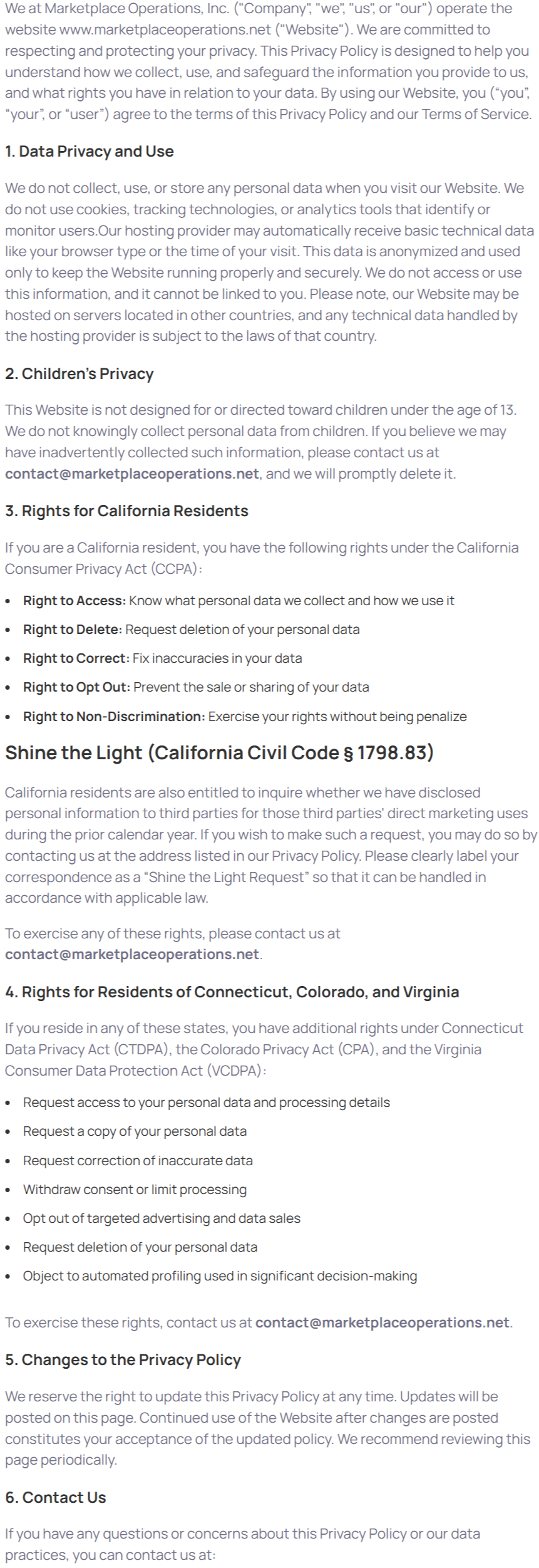
Task: Click the "4. Rights for Residents" section heading
Action: pos(232,992)
